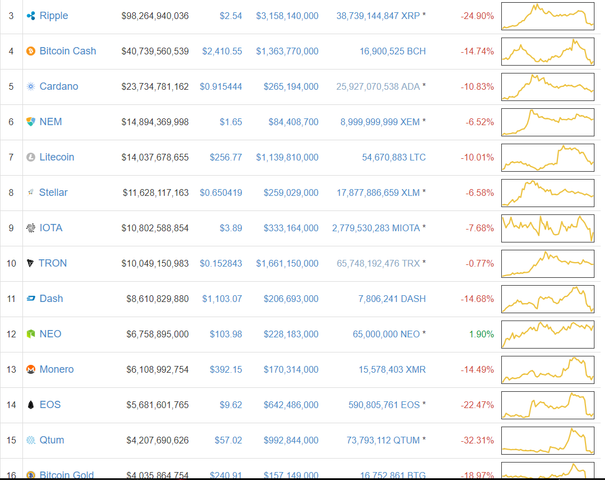Click the Qtum logo icon
This screenshot has width=605, height=480.
click(30, 440)
